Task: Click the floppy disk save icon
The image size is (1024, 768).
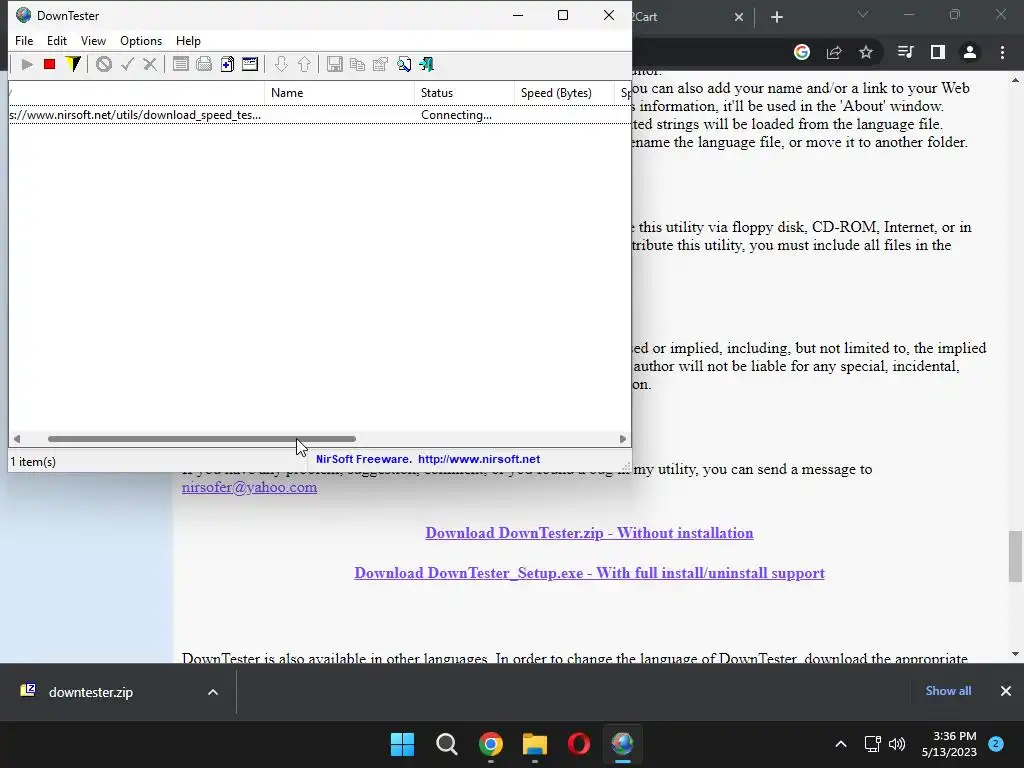Action: point(334,64)
